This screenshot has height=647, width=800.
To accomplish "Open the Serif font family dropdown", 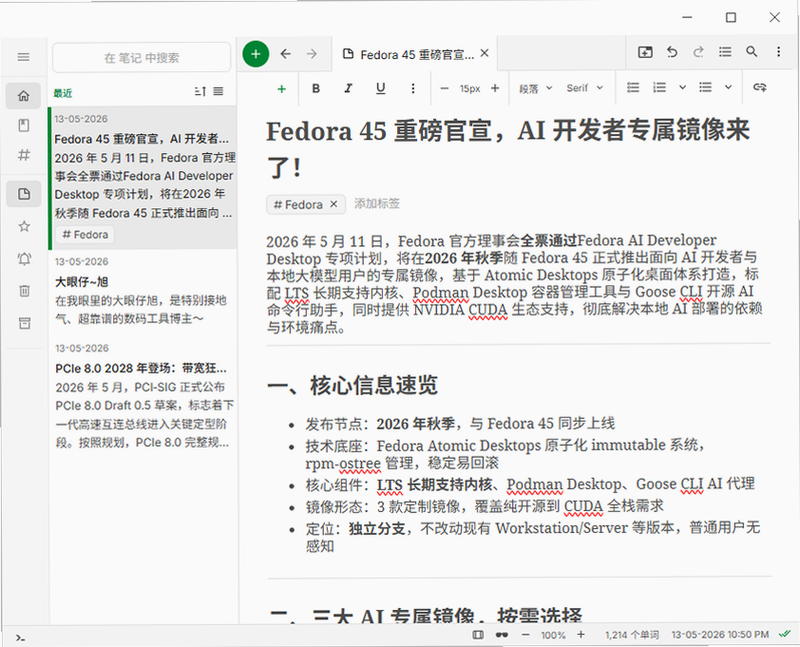I will pos(585,88).
